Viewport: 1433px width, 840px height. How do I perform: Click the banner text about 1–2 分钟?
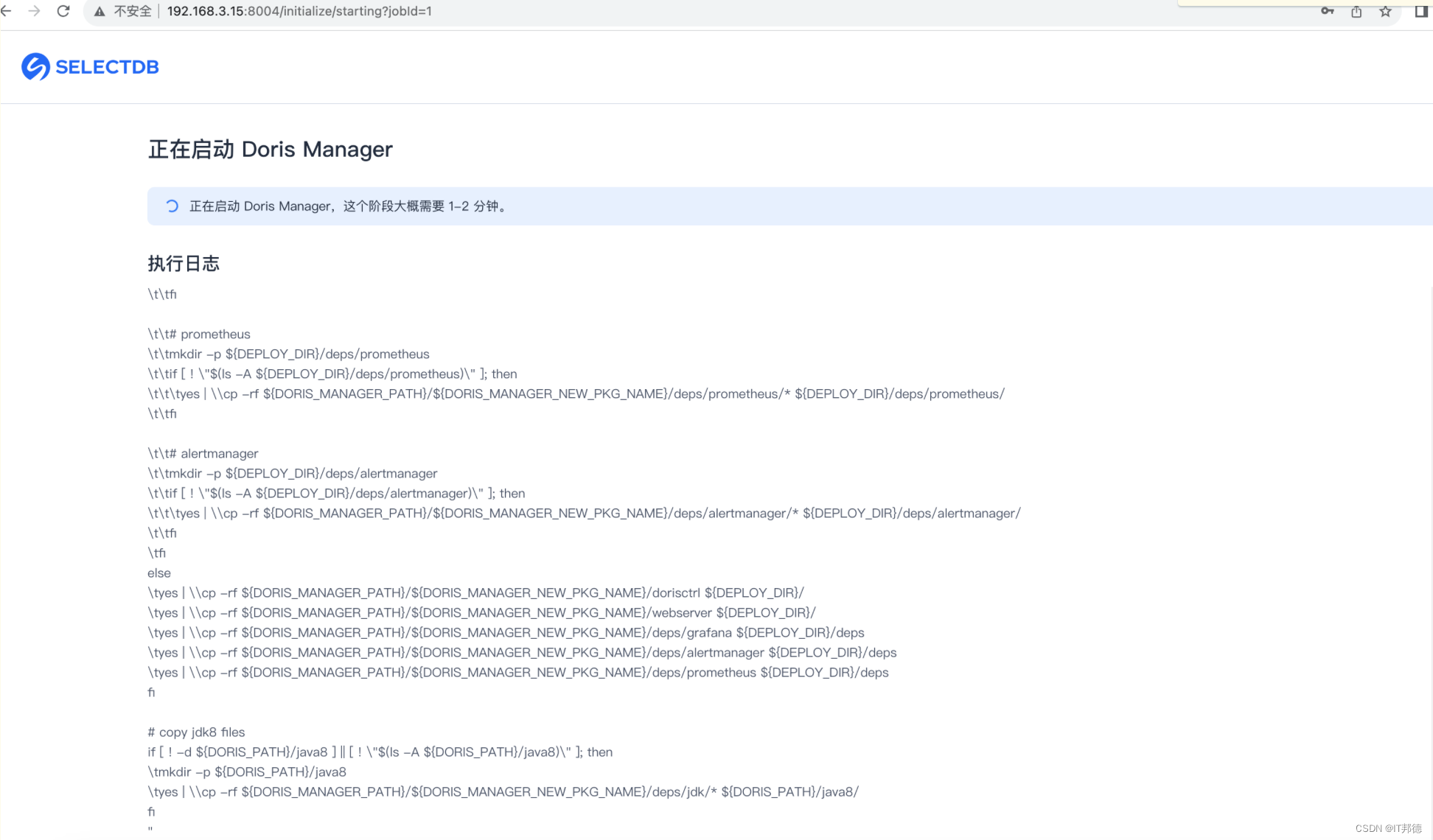pyautogui.click(x=349, y=206)
